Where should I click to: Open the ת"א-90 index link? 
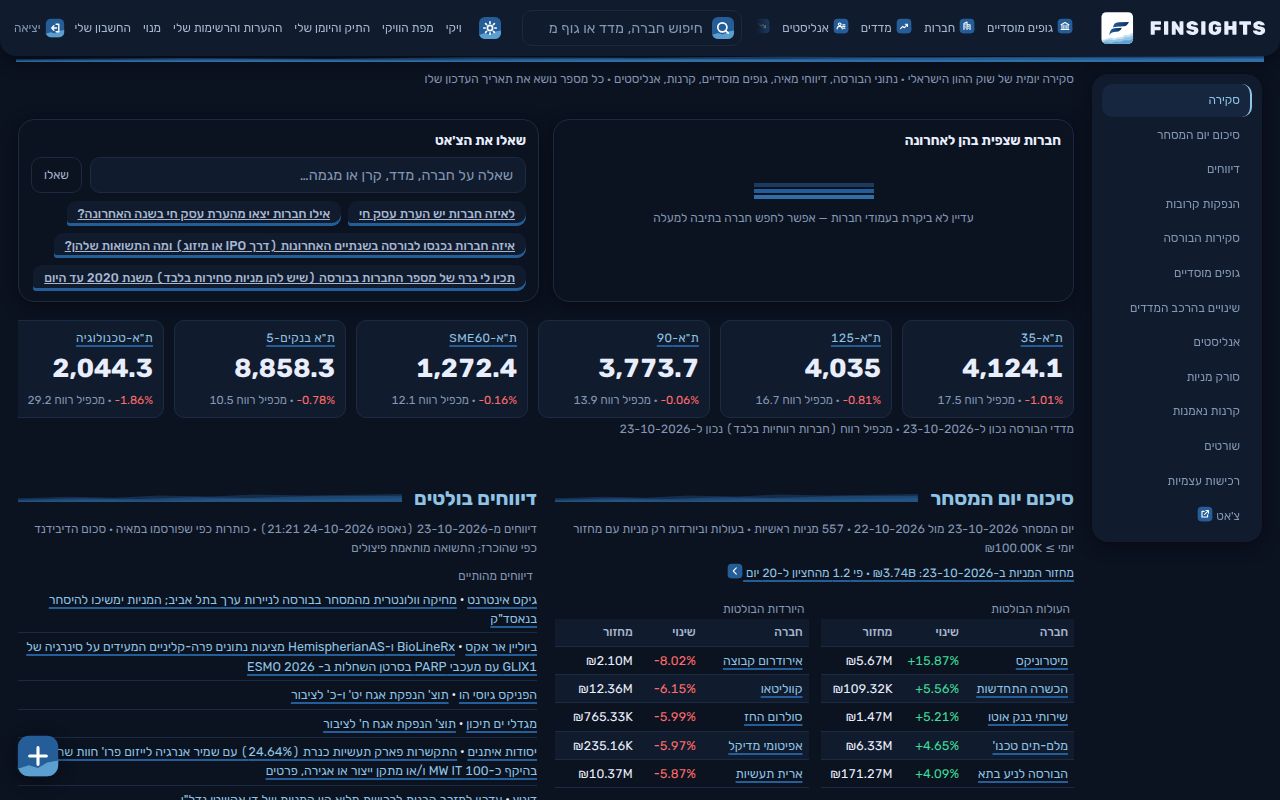(678, 338)
